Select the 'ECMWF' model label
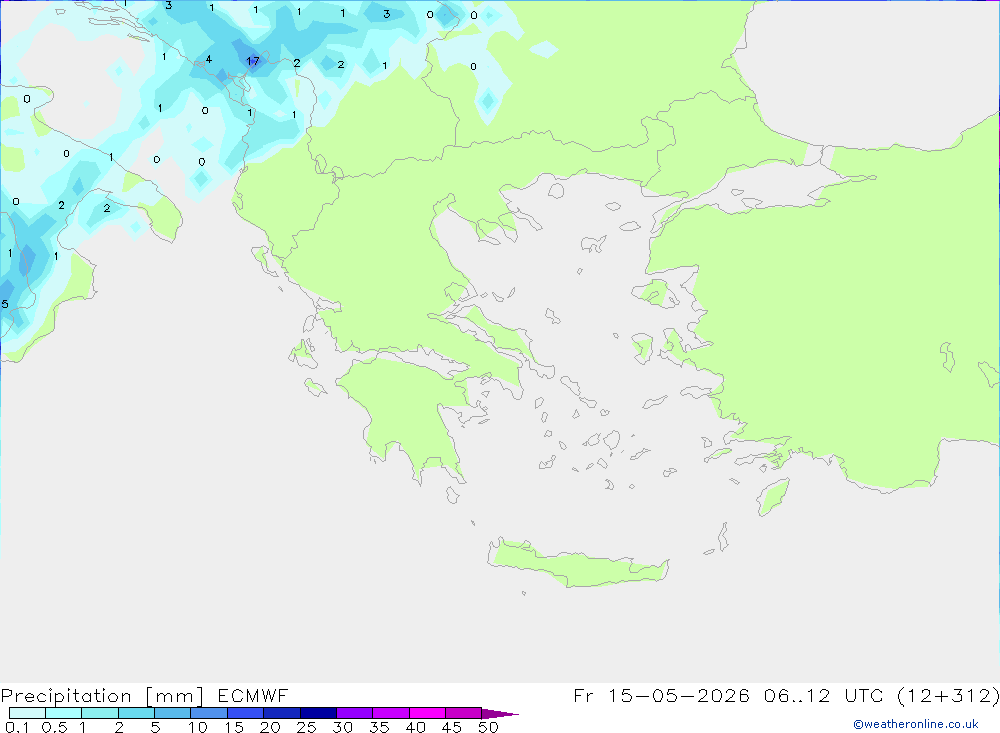This screenshot has width=1000, height=733. pos(253,695)
